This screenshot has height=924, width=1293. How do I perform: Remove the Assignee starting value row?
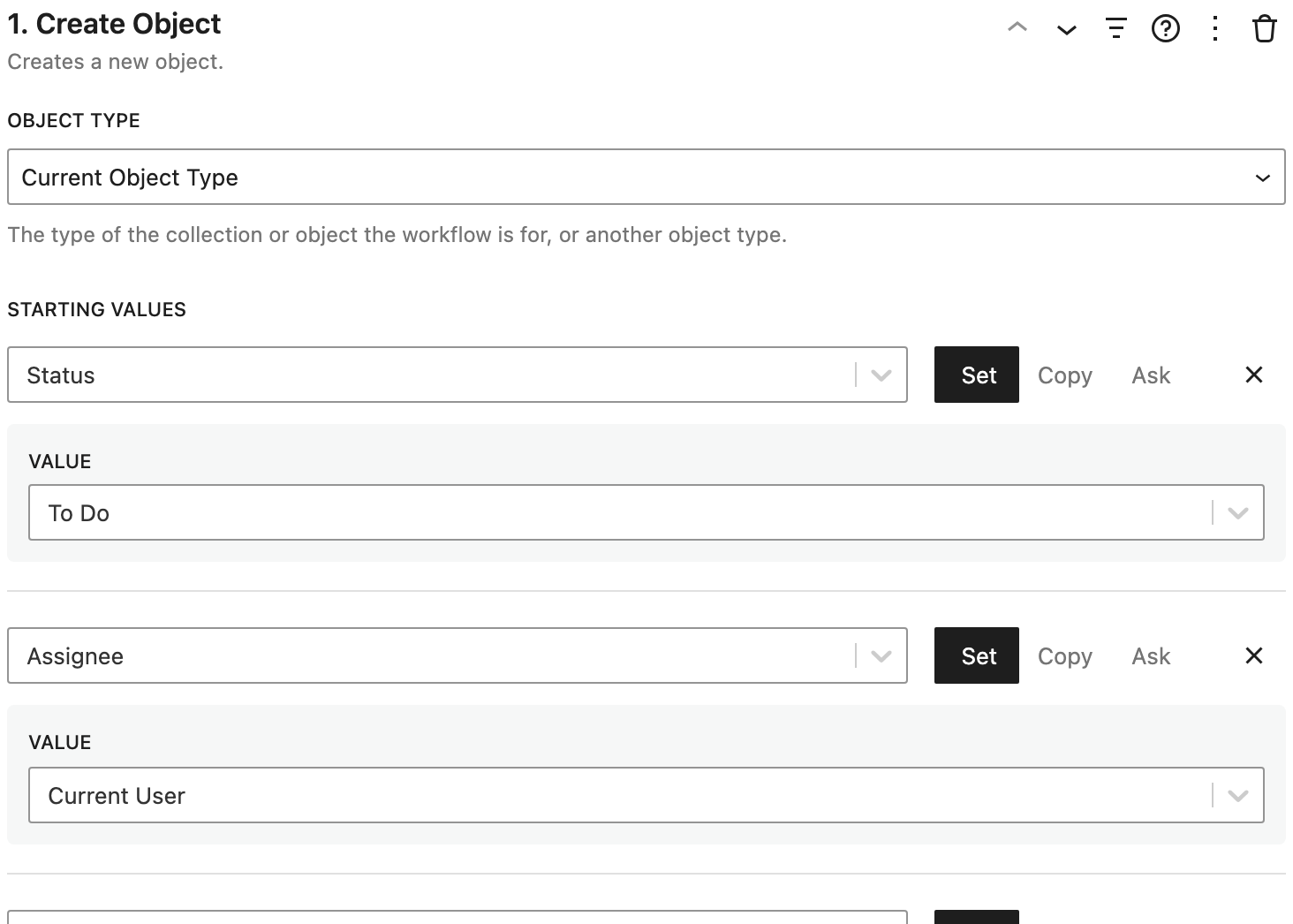[1254, 655]
